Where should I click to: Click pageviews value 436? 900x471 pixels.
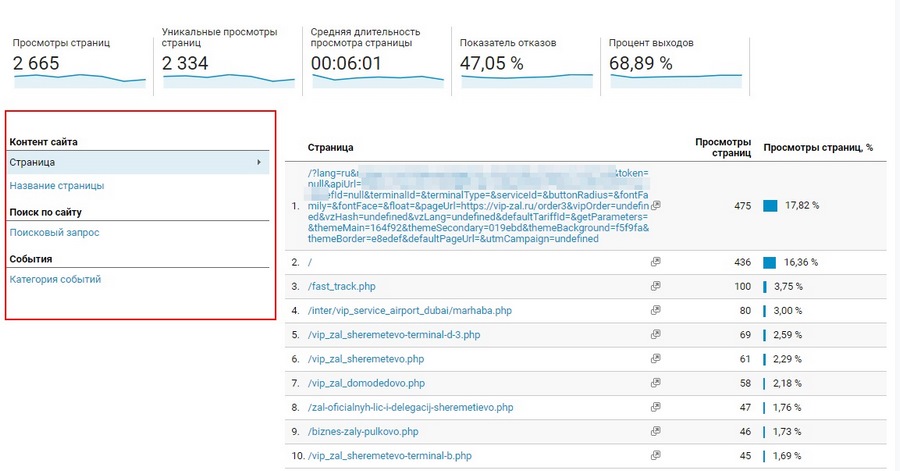[x=742, y=262]
